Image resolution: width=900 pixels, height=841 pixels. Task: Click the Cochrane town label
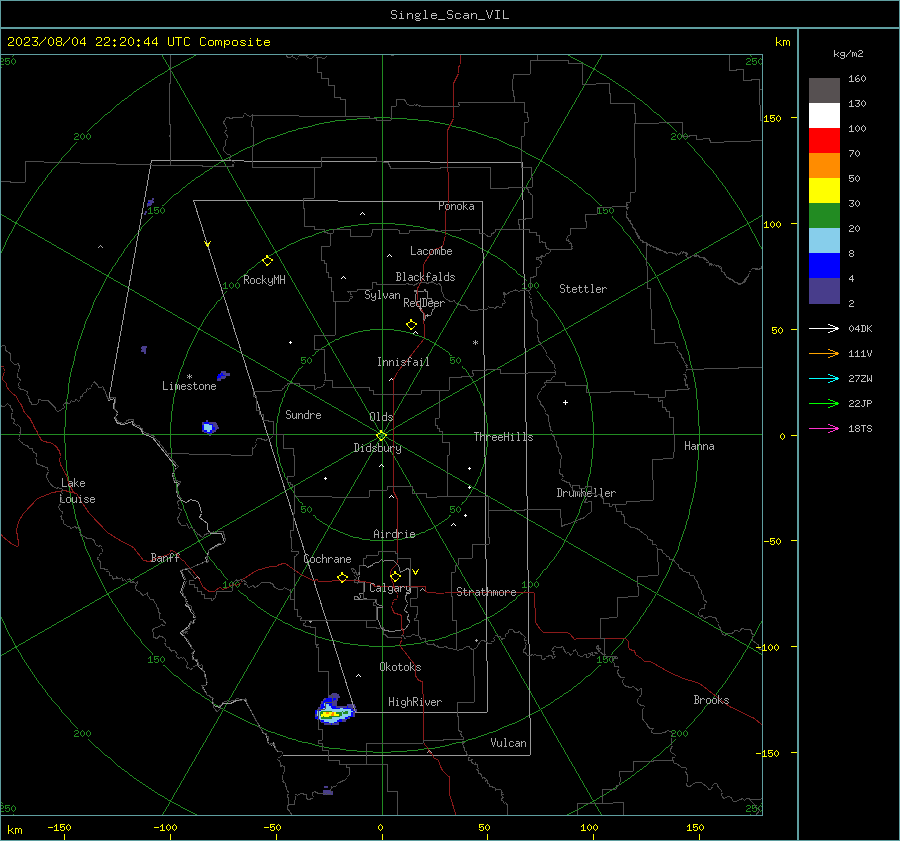pos(327,559)
